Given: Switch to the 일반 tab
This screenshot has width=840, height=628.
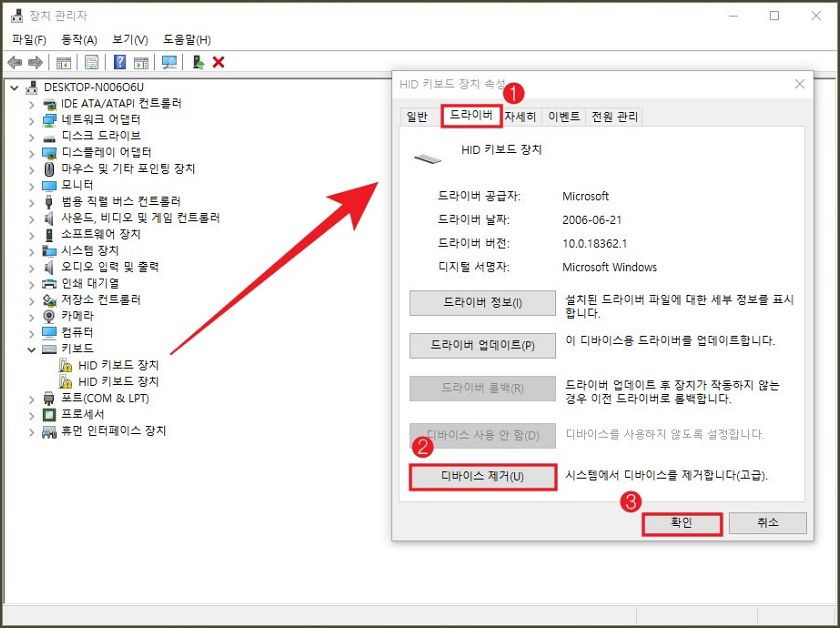Looking at the screenshot, I should pos(417,116).
